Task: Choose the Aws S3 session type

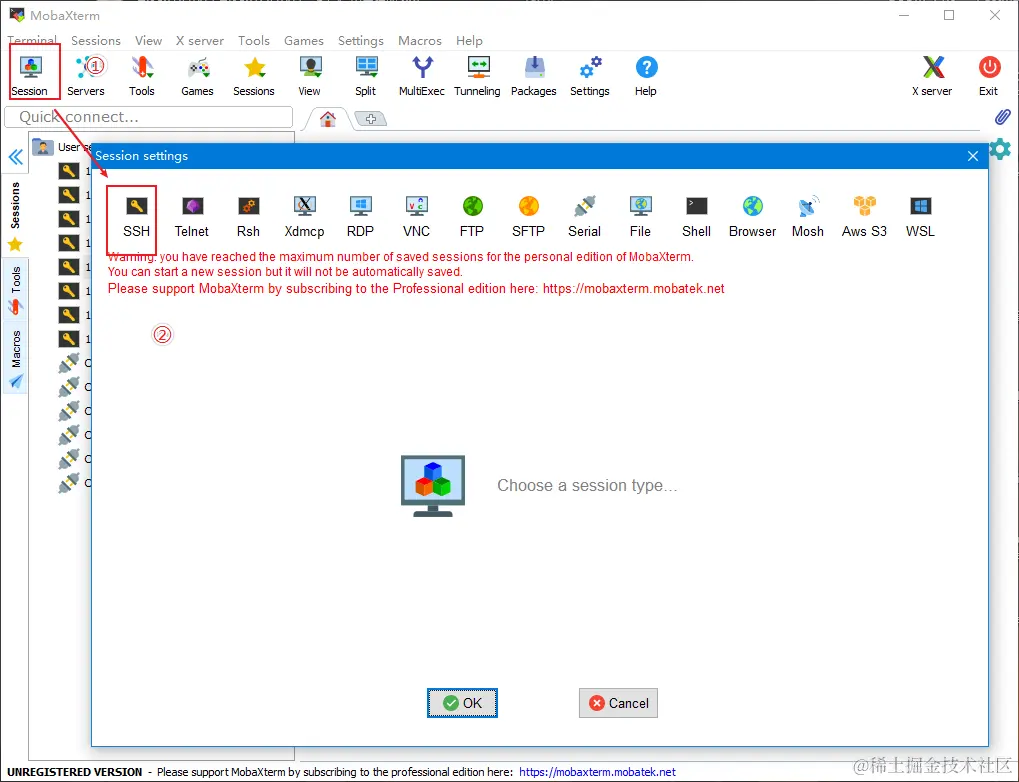Action: (864, 217)
